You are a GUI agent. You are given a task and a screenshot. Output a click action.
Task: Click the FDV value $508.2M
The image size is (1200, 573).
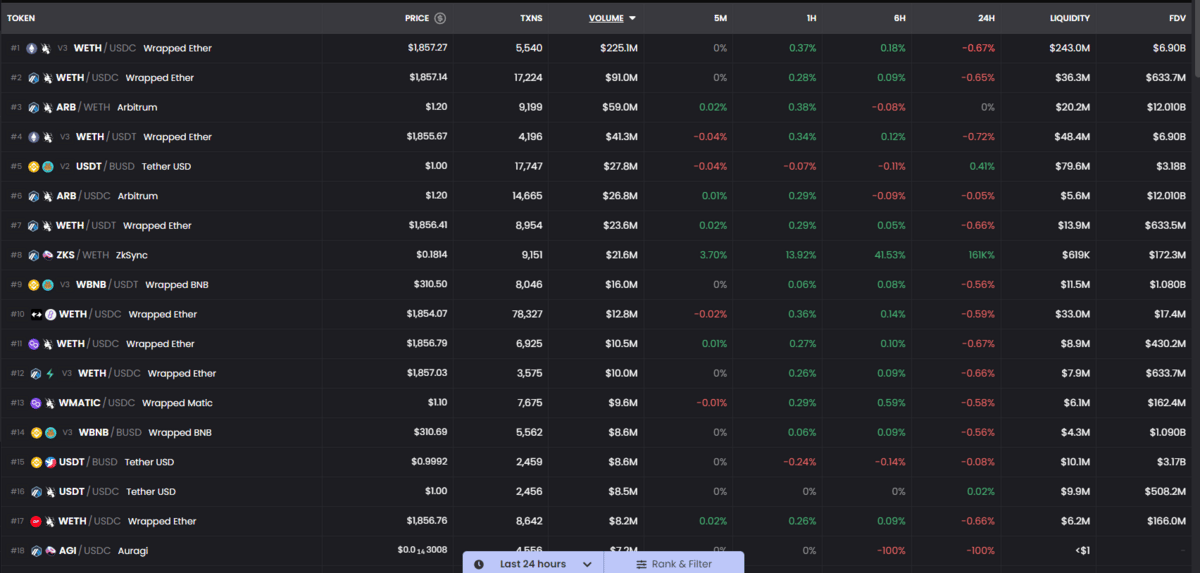pos(1166,492)
